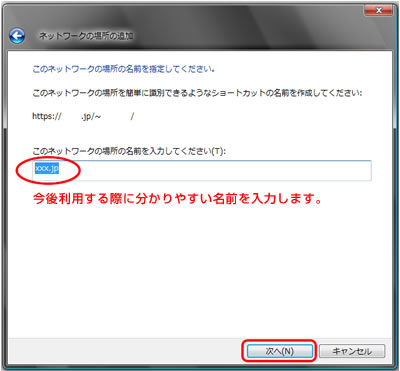Go back using the blue arrow icon
Image resolution: width=400 pixels, height=371 pixels.
(17, 36)
